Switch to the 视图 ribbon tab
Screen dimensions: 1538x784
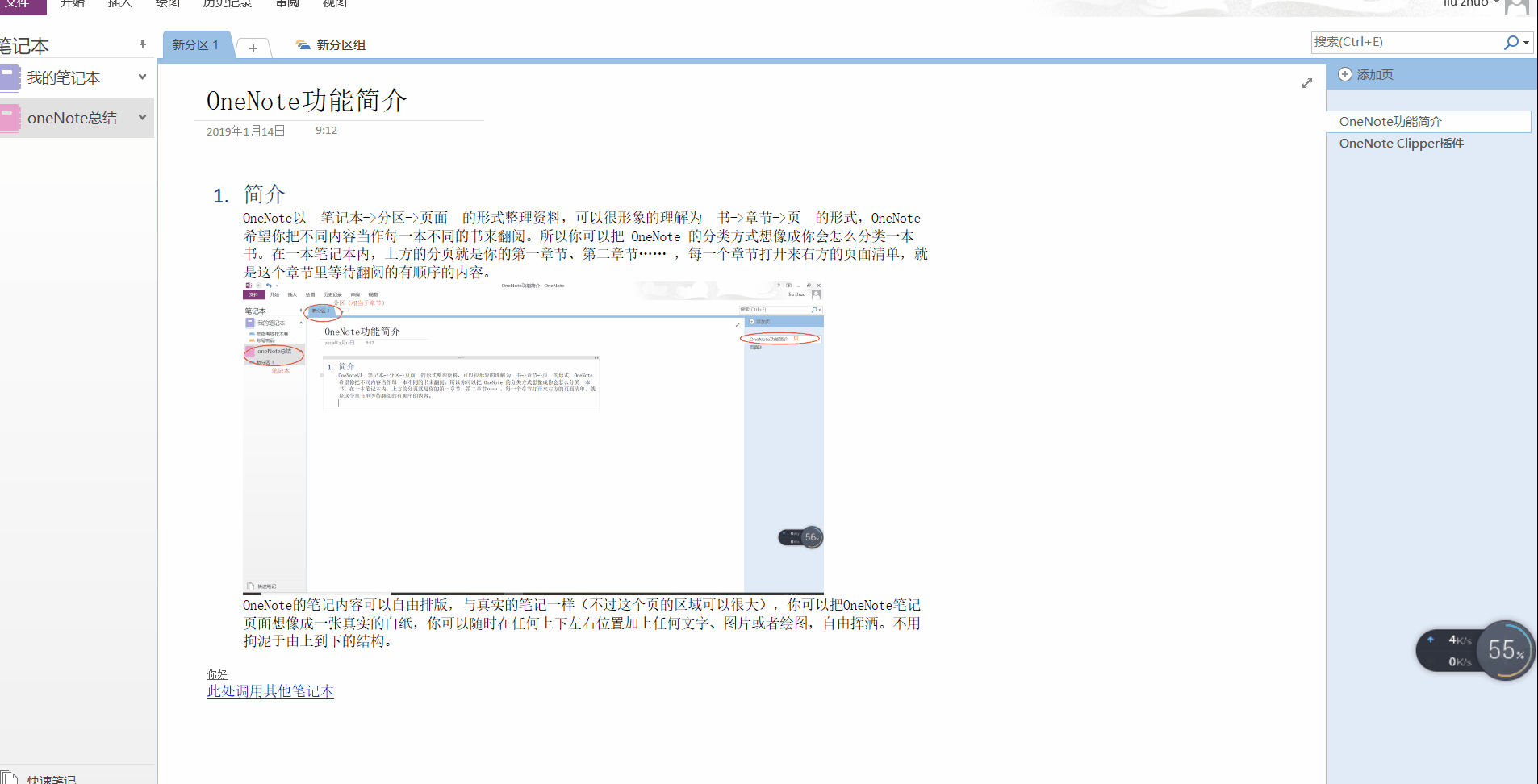(335, 4)
